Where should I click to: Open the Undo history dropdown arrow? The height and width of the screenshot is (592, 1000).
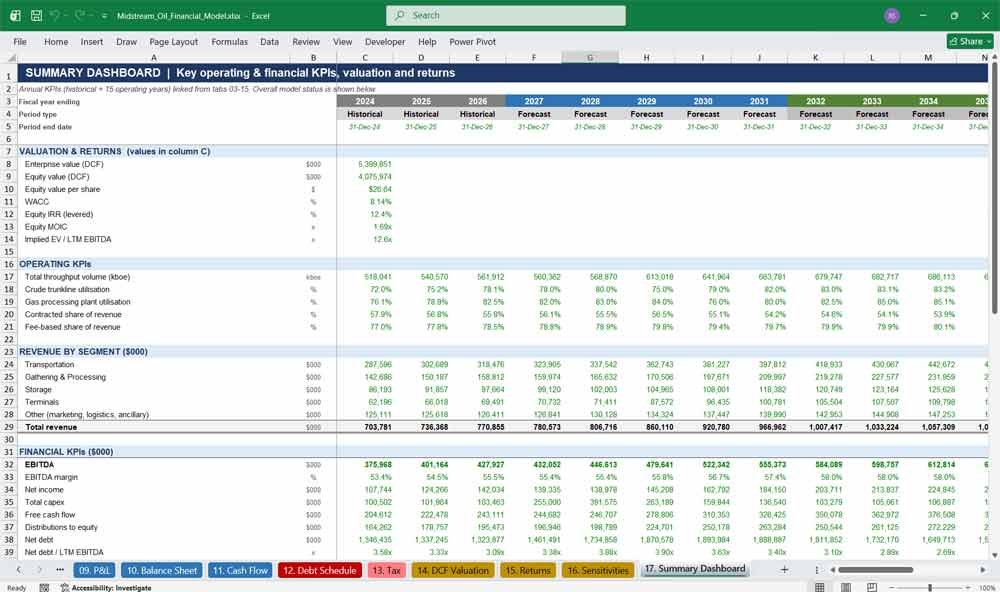pyautogui.click(x=66, y=16)
